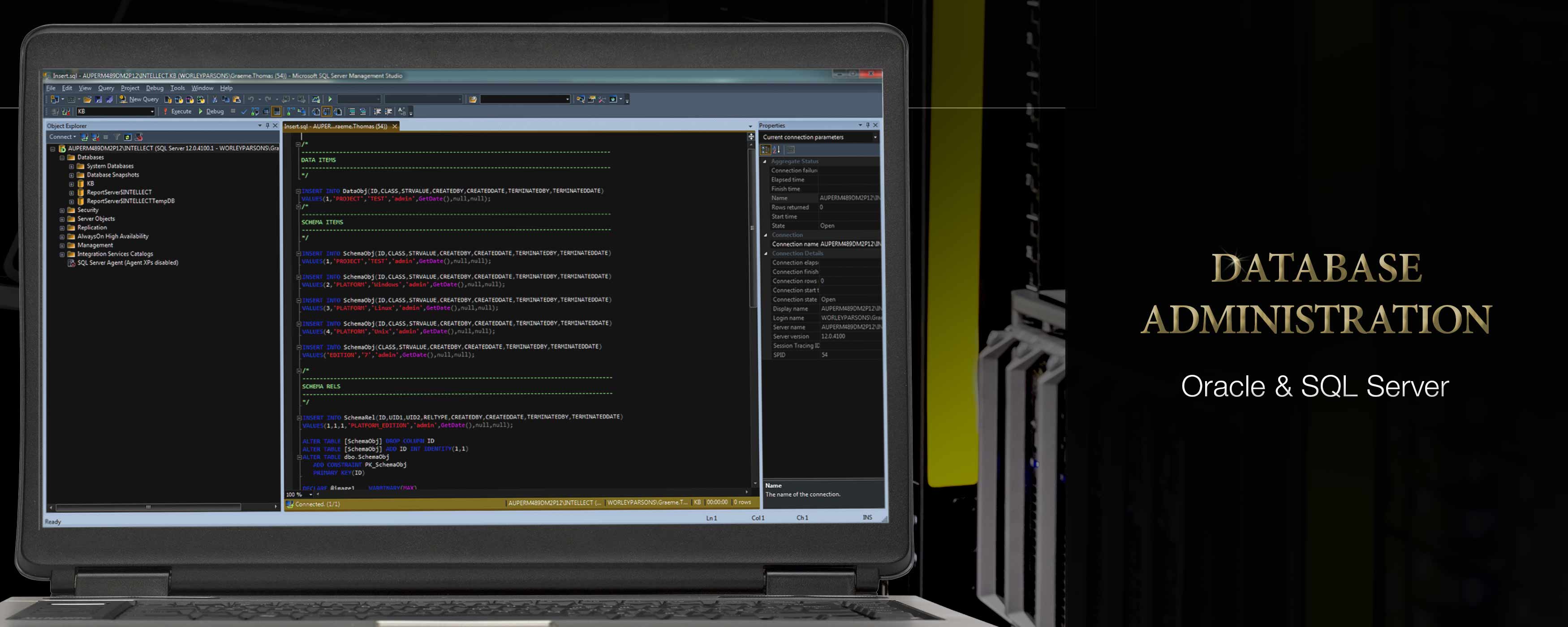This screenshot has width=1568, height=627.
Task: Click the Copy icon in the toolbar
Action: click(x=225, y=99)
